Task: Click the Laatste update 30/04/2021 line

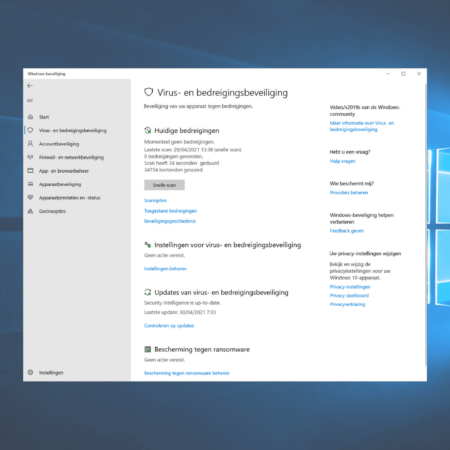Action: [180, 312]
